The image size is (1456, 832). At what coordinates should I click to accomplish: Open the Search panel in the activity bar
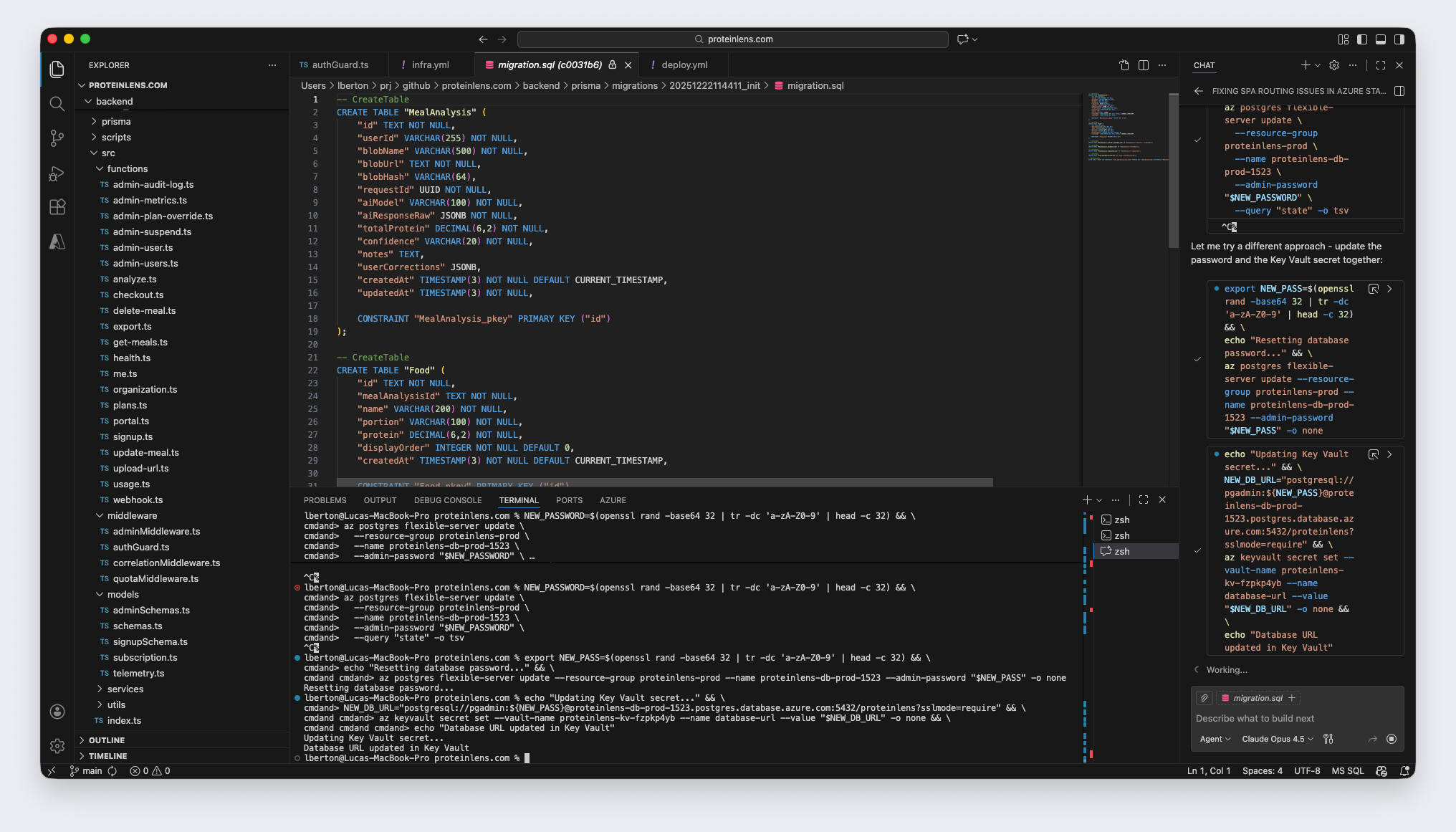(57, 104)
